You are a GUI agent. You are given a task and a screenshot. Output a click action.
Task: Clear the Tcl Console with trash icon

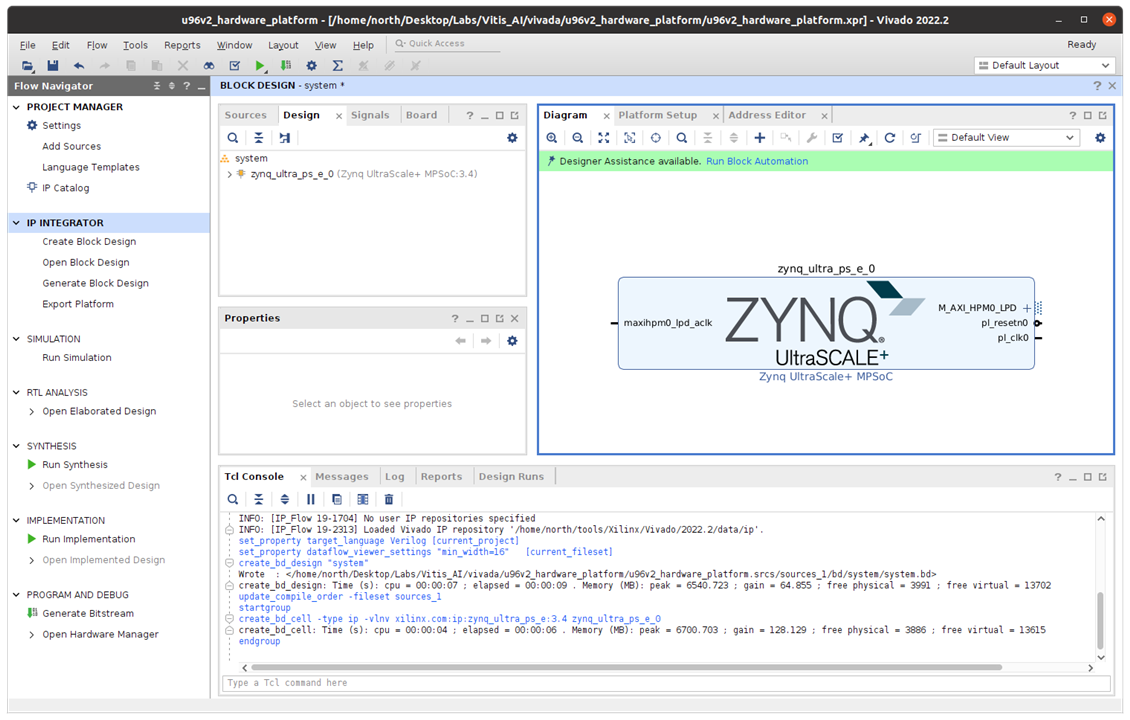388,499
